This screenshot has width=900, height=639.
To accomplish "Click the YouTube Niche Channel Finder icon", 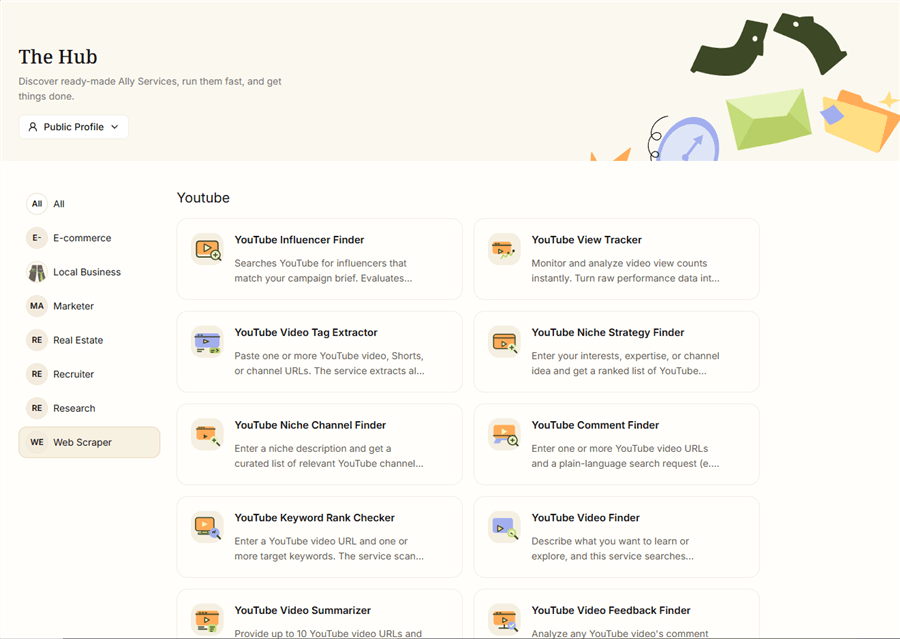I will pyautogui.click(x=207, y=434).
